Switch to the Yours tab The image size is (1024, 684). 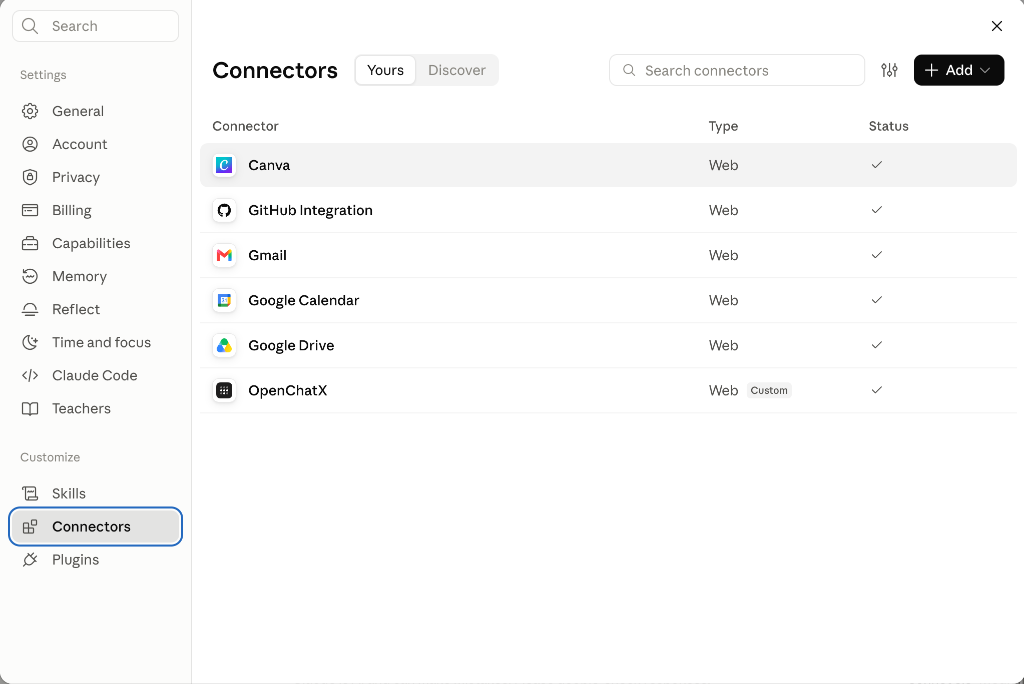[385, 70]
